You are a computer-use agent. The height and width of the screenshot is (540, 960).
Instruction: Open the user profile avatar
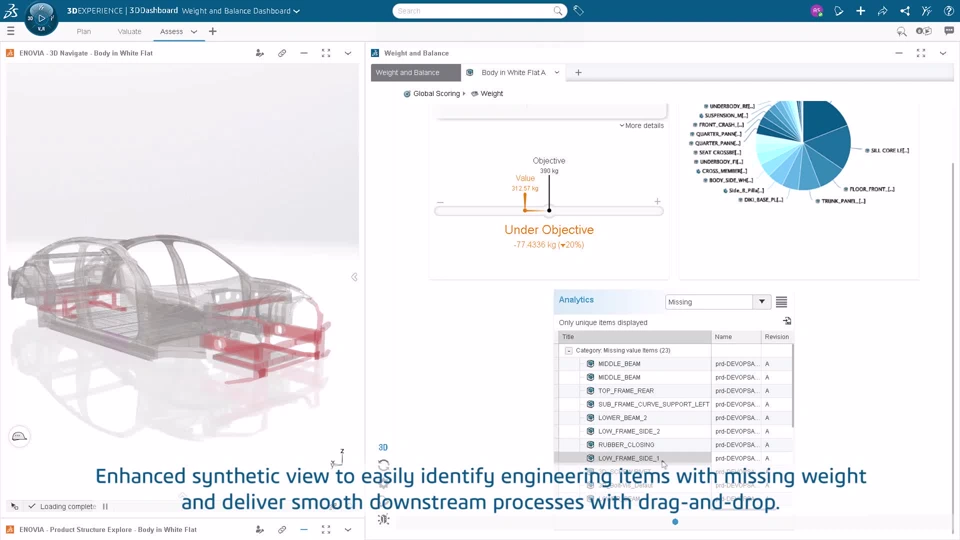816,10
